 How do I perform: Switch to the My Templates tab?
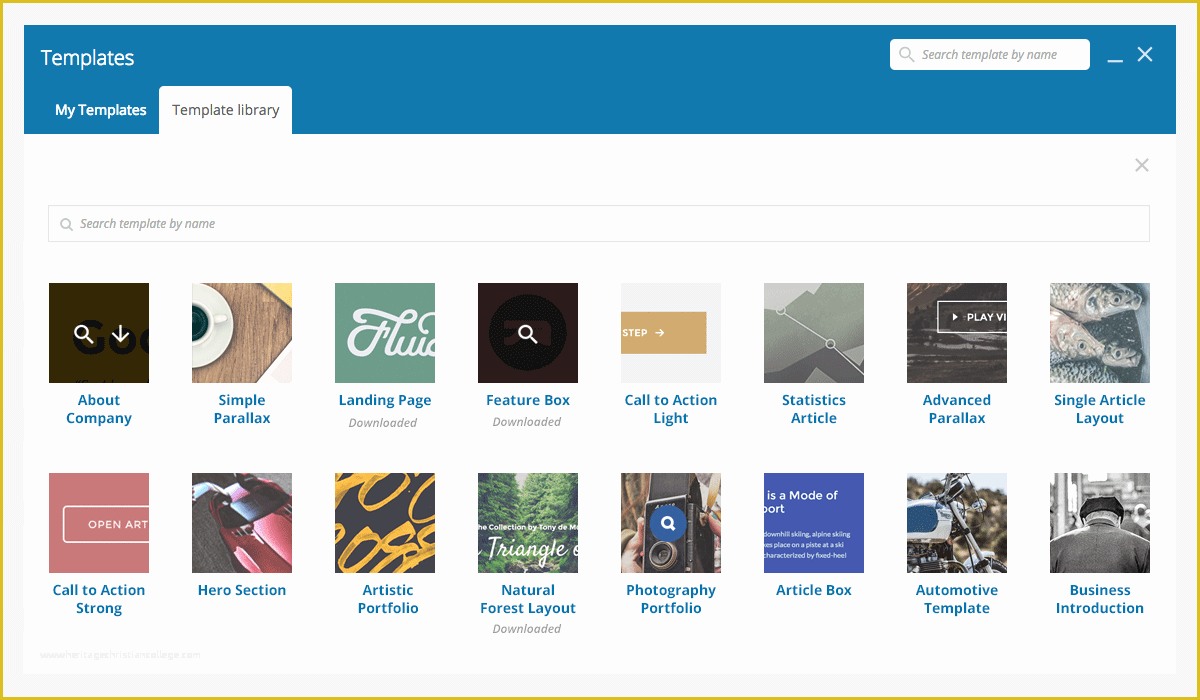[x=100, y=110]
